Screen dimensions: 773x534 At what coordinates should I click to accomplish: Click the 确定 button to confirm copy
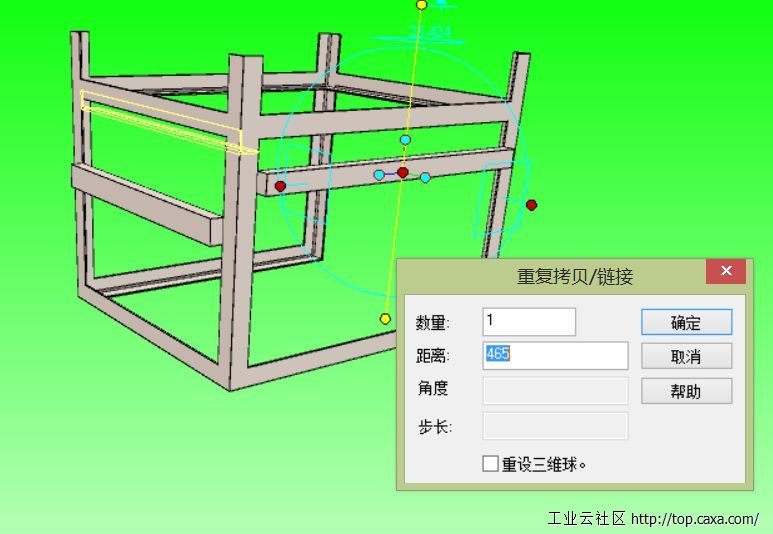pos(687,322)
